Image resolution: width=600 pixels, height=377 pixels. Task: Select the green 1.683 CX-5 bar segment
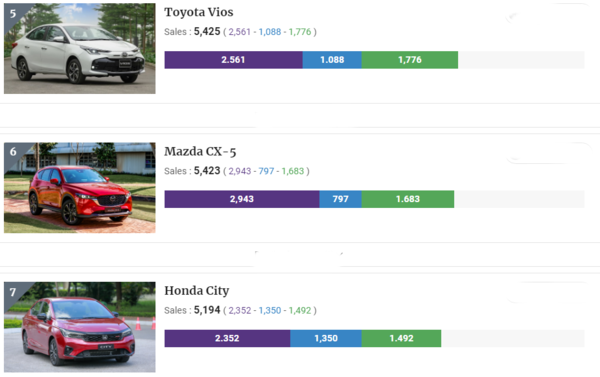tap(408, 199)
